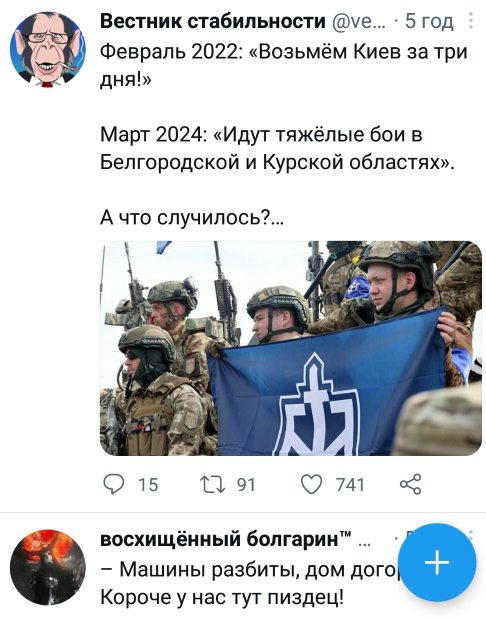Click the reply bubble icon
Viewport: 486px width, 621px height.
[113, 484]
